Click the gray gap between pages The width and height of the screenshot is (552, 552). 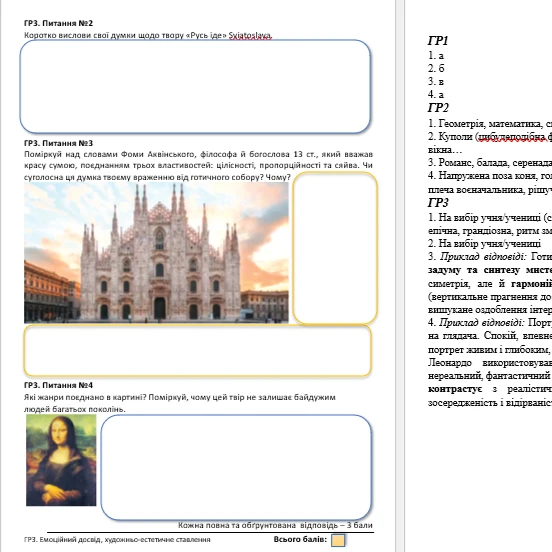coord(400,276)
